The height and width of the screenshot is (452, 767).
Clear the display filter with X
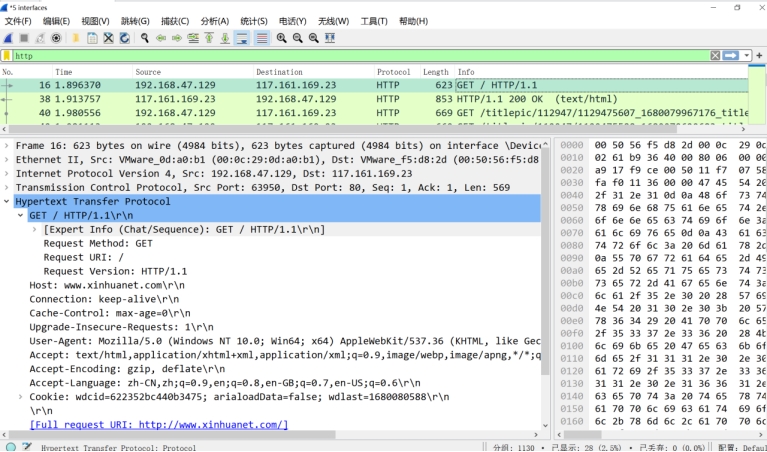pos(715,56)
